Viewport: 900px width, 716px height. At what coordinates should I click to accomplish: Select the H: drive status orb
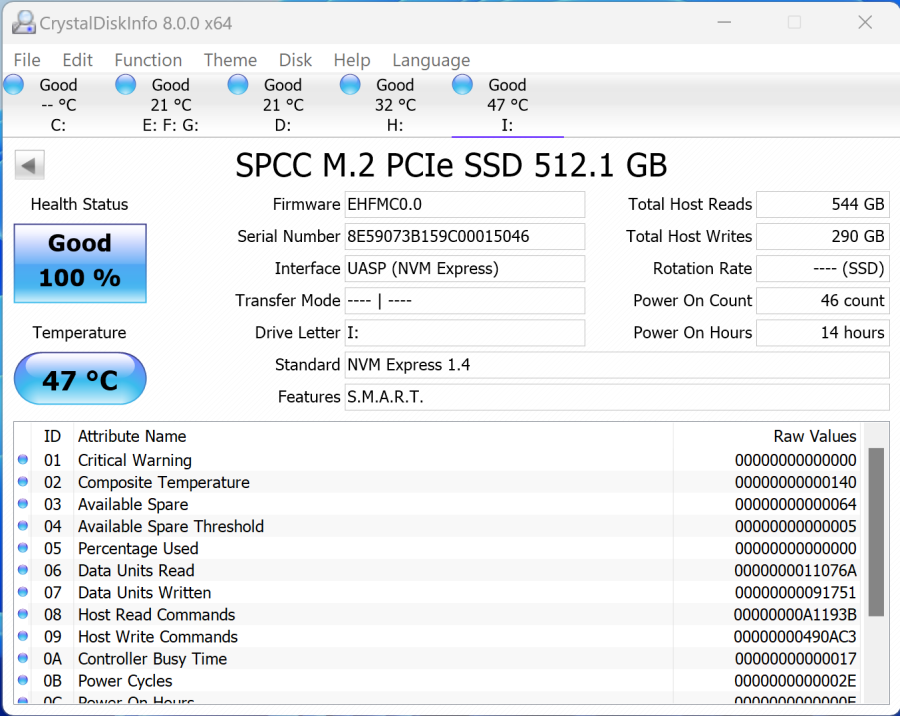pyautogui.click(x=350, y=84)
